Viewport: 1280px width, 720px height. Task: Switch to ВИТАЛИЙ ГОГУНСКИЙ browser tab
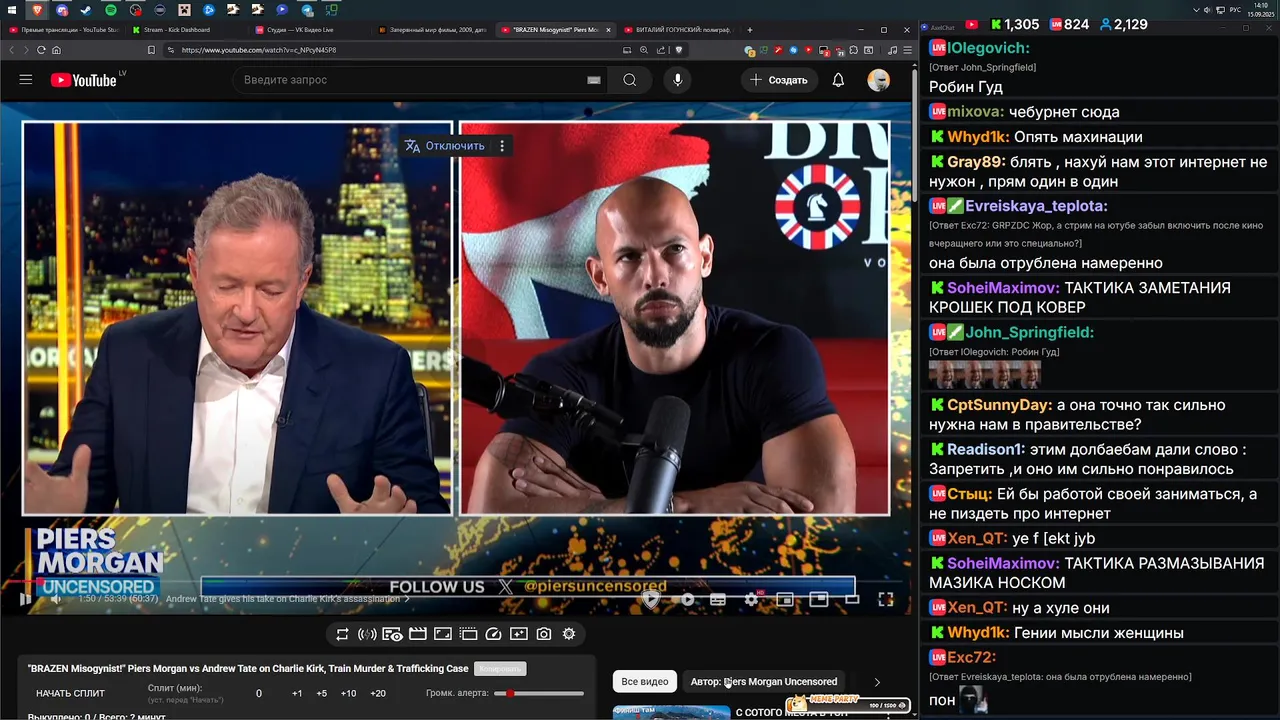[x=676, y=30]
